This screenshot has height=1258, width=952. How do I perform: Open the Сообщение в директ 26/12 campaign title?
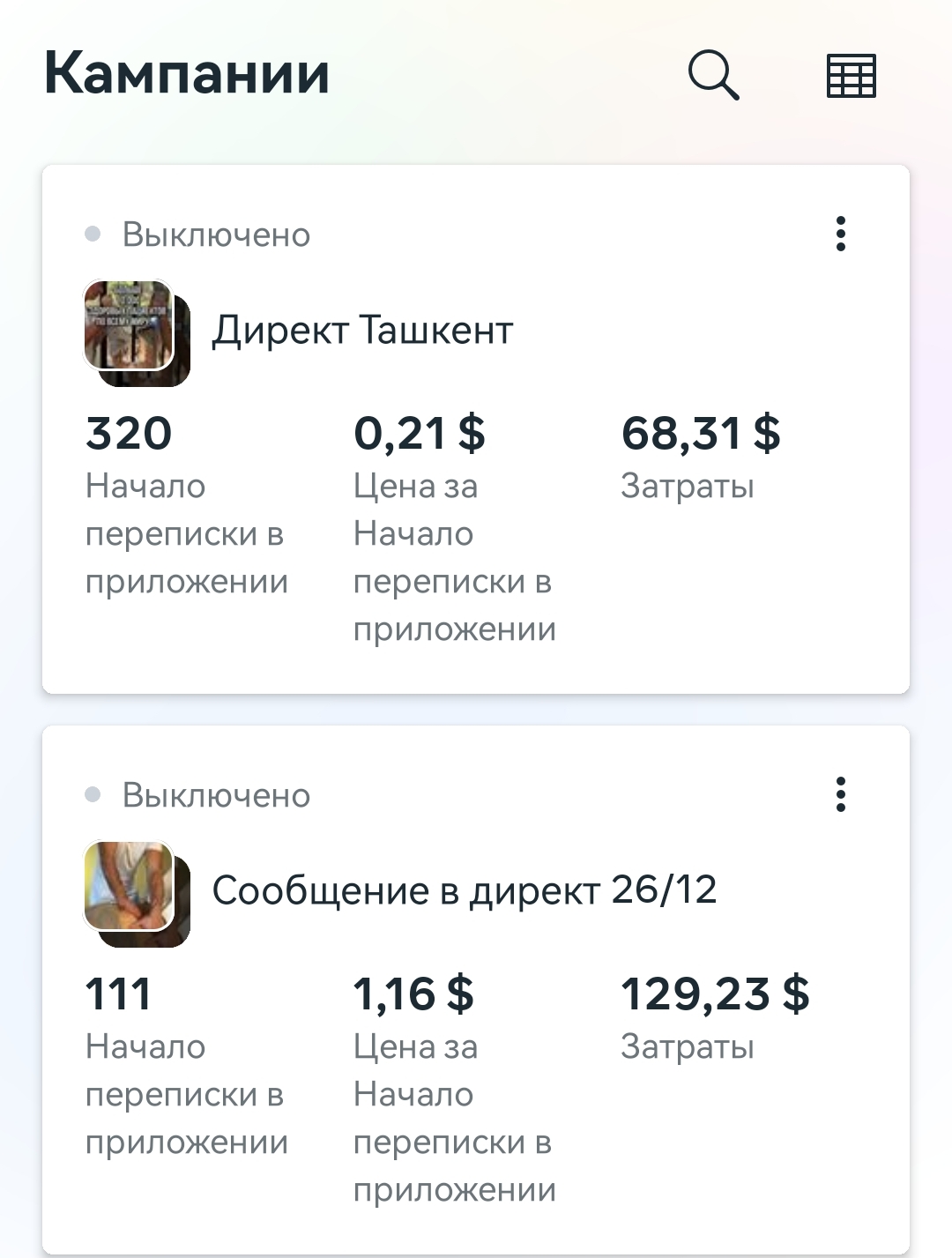(465, 890)
